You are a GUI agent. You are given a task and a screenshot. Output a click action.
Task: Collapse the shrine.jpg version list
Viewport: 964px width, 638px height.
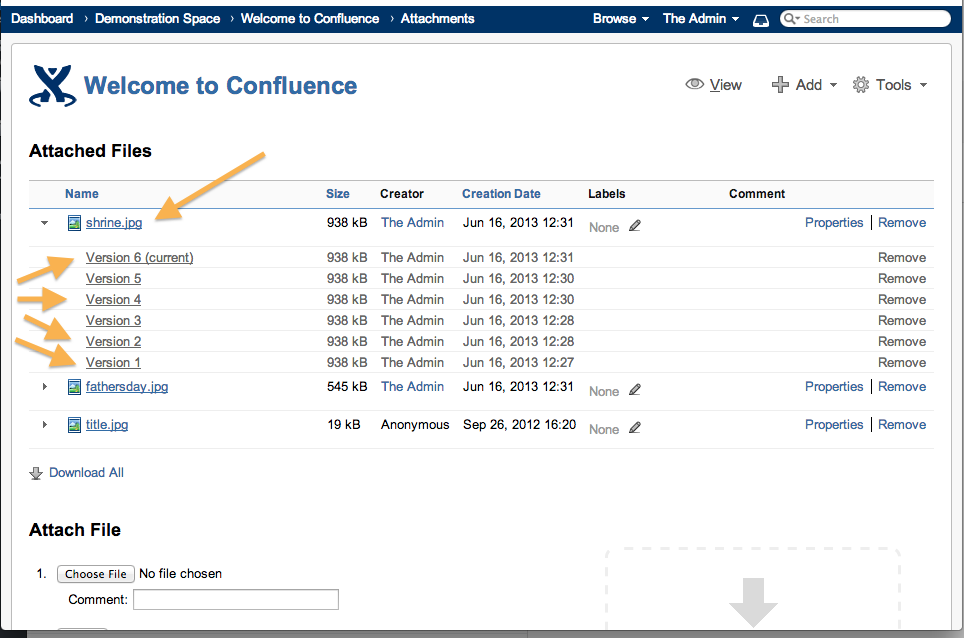click(x=44, y=223)
